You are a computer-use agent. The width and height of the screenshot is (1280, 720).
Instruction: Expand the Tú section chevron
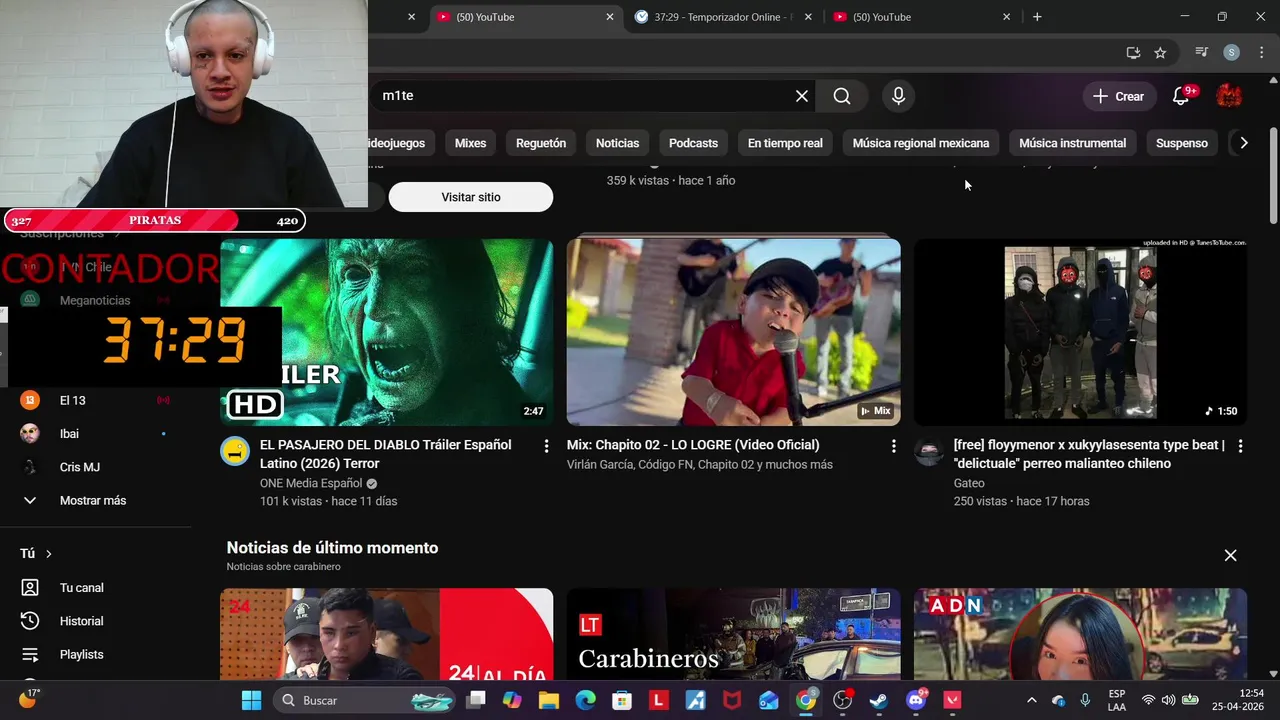48,553
